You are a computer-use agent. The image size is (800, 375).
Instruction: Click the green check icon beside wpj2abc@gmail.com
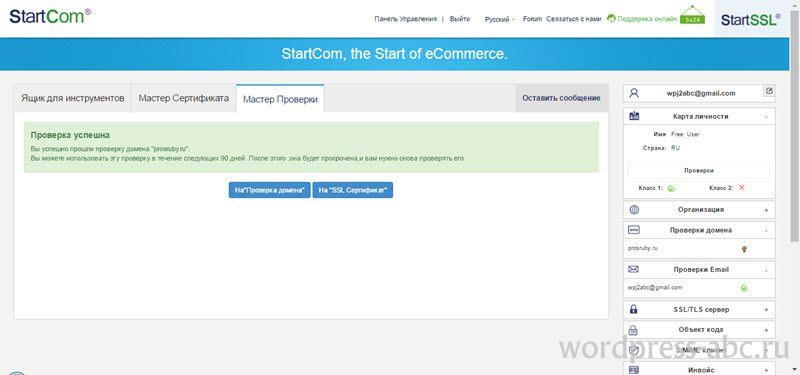744,288
